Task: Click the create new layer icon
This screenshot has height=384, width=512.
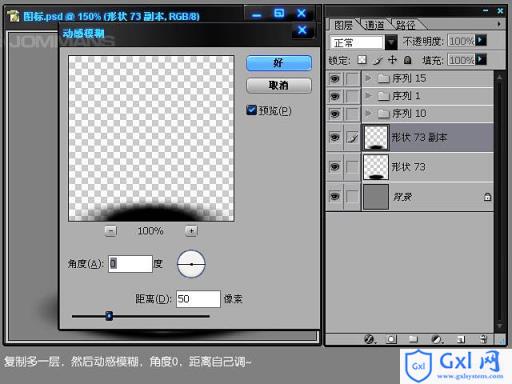Action: coord(461,339)
